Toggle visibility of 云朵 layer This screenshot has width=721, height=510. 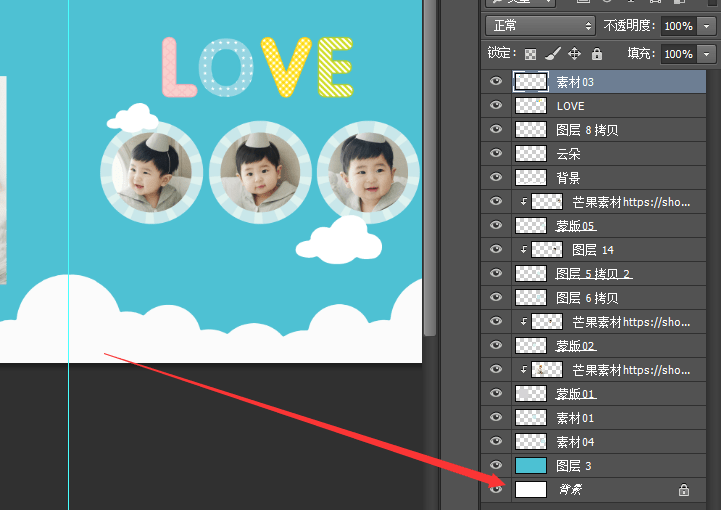point(496,153)
